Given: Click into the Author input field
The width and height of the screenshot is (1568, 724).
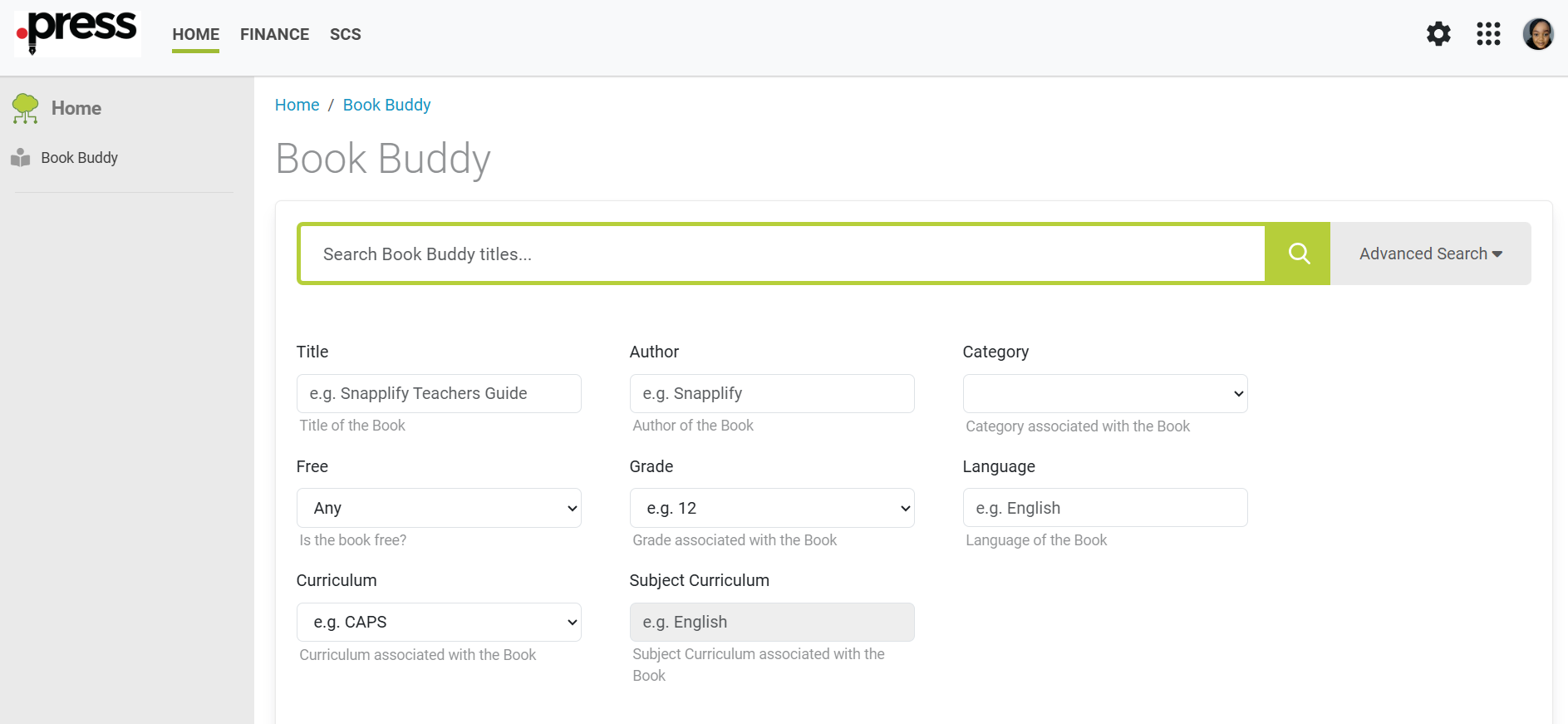Looking at the screenshot, I should [772, 394].
